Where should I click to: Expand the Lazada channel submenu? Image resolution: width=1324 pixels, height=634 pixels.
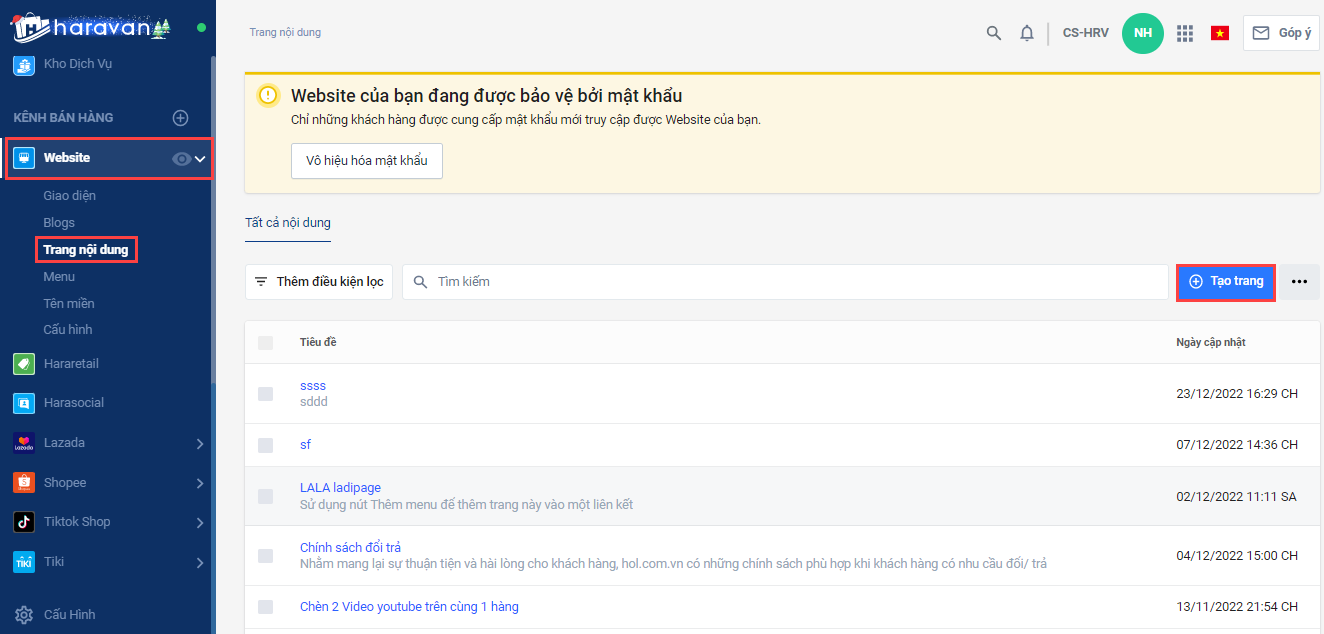[200, 443]
